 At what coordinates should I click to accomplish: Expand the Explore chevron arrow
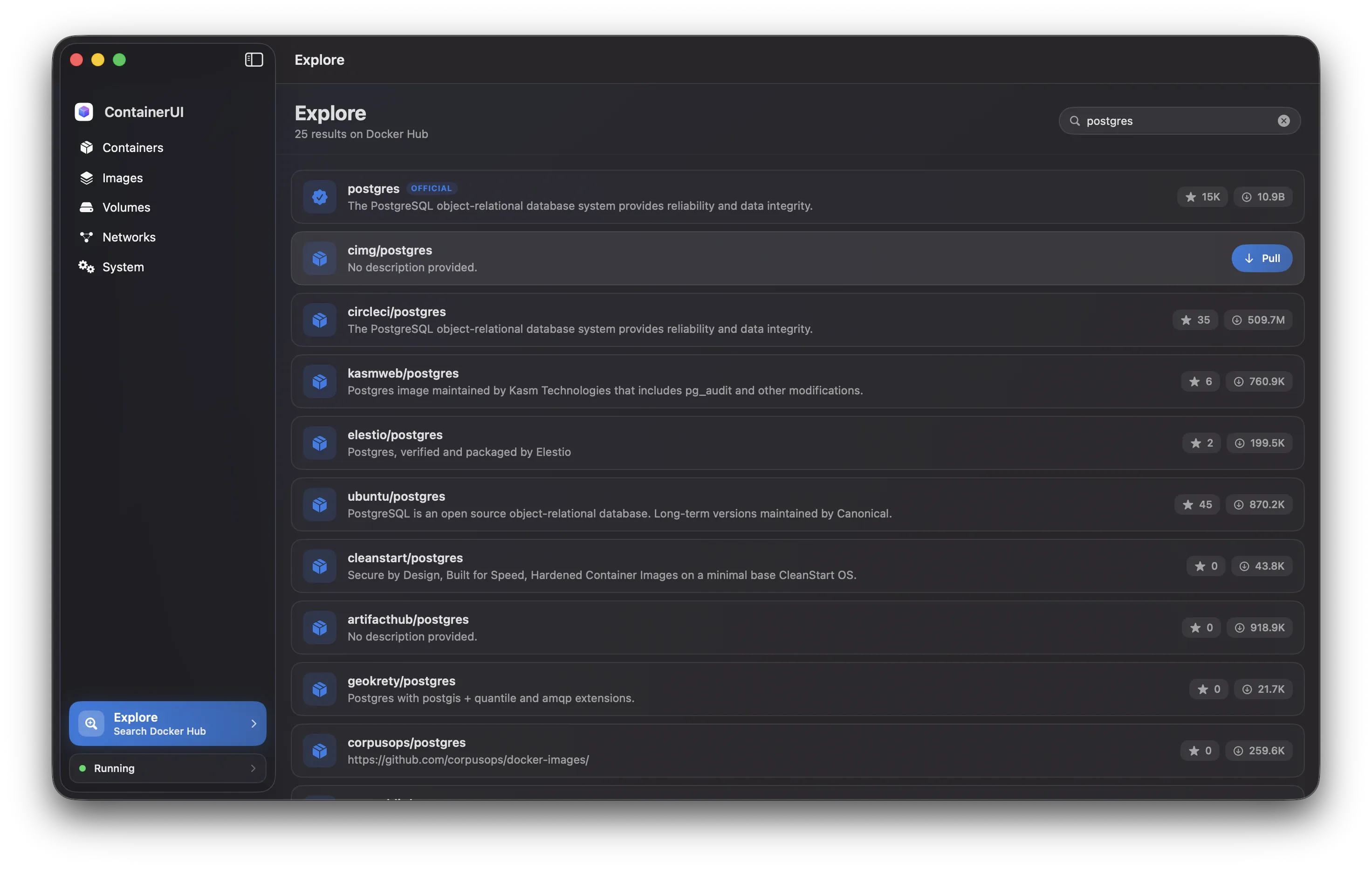[x=254, y=723]
